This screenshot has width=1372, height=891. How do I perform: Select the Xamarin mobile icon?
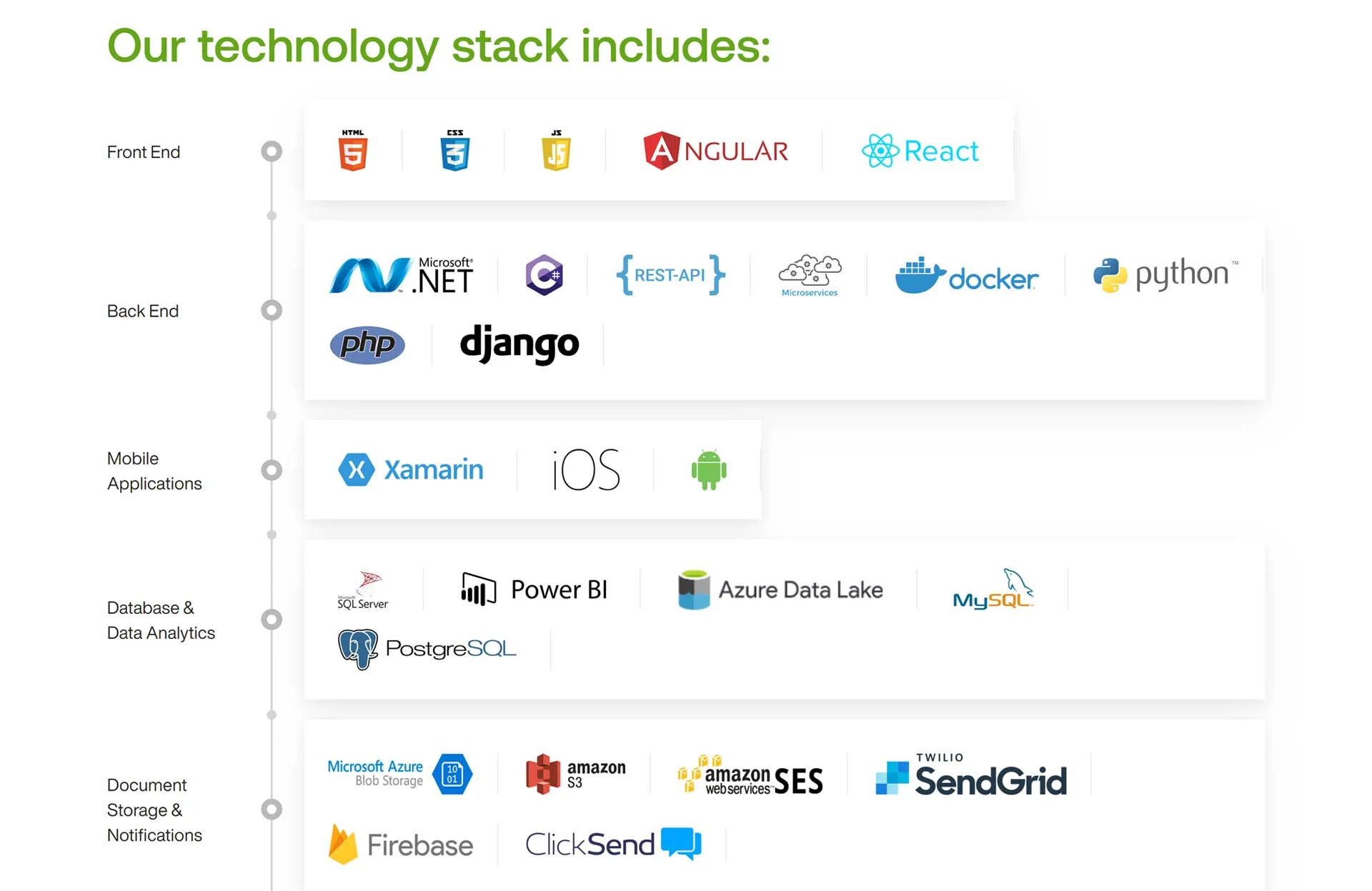click(354, 467)
